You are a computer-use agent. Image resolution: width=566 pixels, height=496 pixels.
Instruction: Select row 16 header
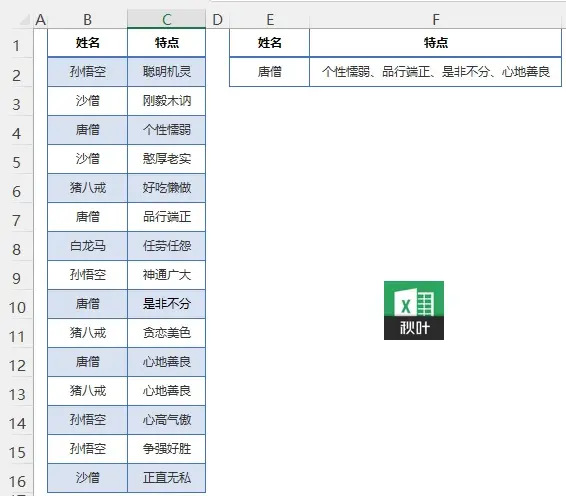17,481
